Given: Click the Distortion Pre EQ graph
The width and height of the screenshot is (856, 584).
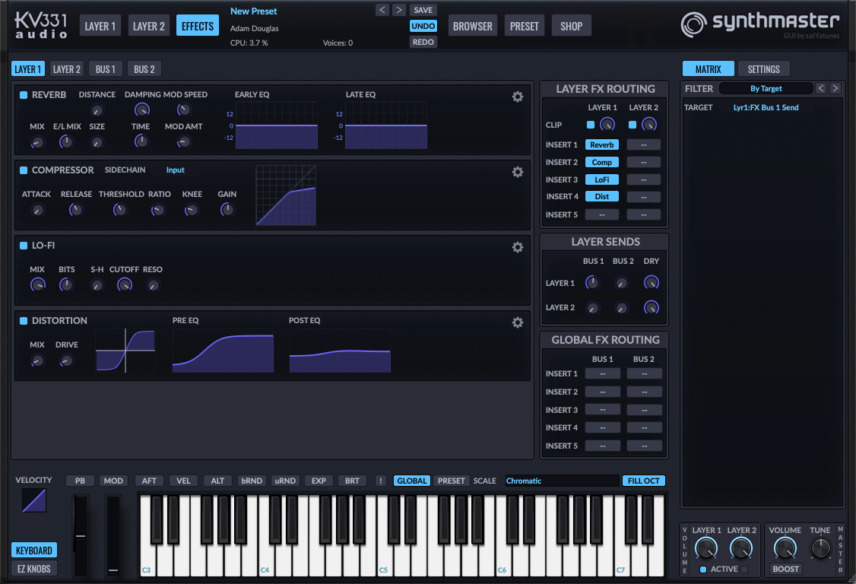Looking at the screenshot, I should click(223, 350).
